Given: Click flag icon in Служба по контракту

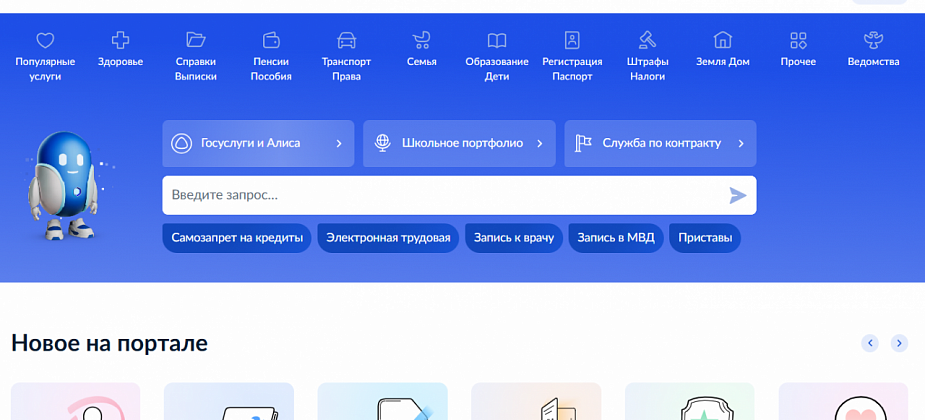Looking at the screenshot, I should [x=584, y=143].
